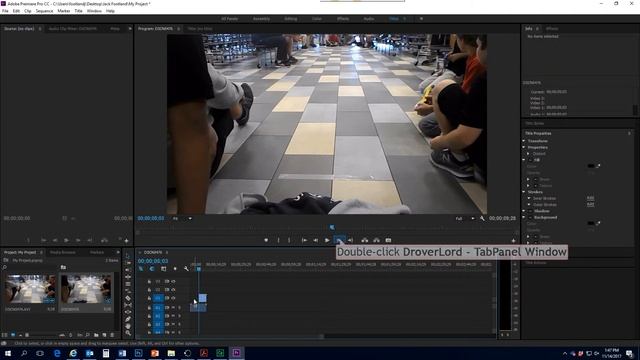Image resolution: width=640 pixels, height=360 pixels.
Task: Open Program monitor button editor plus
Action: point(513,241)
